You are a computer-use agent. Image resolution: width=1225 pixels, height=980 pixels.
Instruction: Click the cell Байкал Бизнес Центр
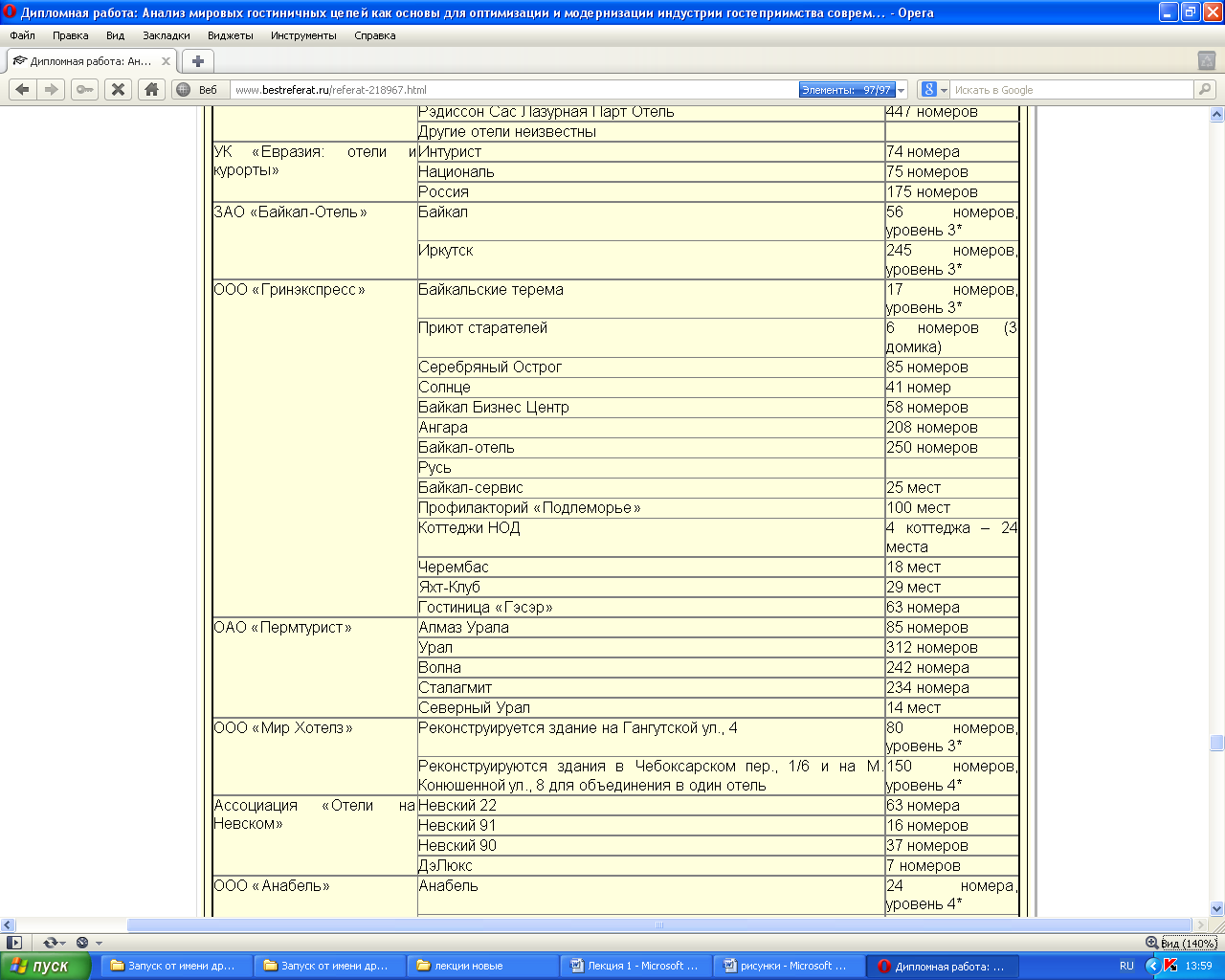[x=651, y=408]
